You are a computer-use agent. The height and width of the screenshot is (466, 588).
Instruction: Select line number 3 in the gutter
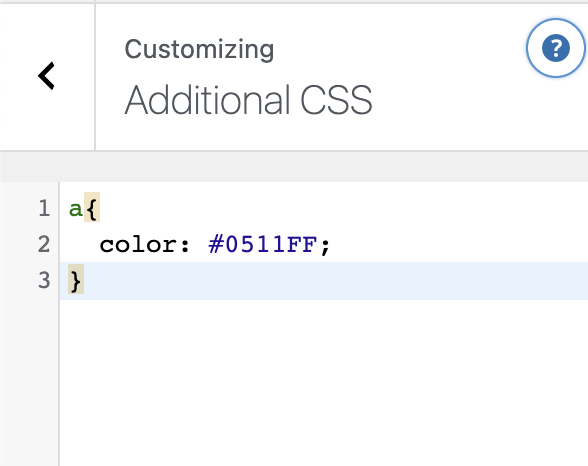tap(44, 280)
